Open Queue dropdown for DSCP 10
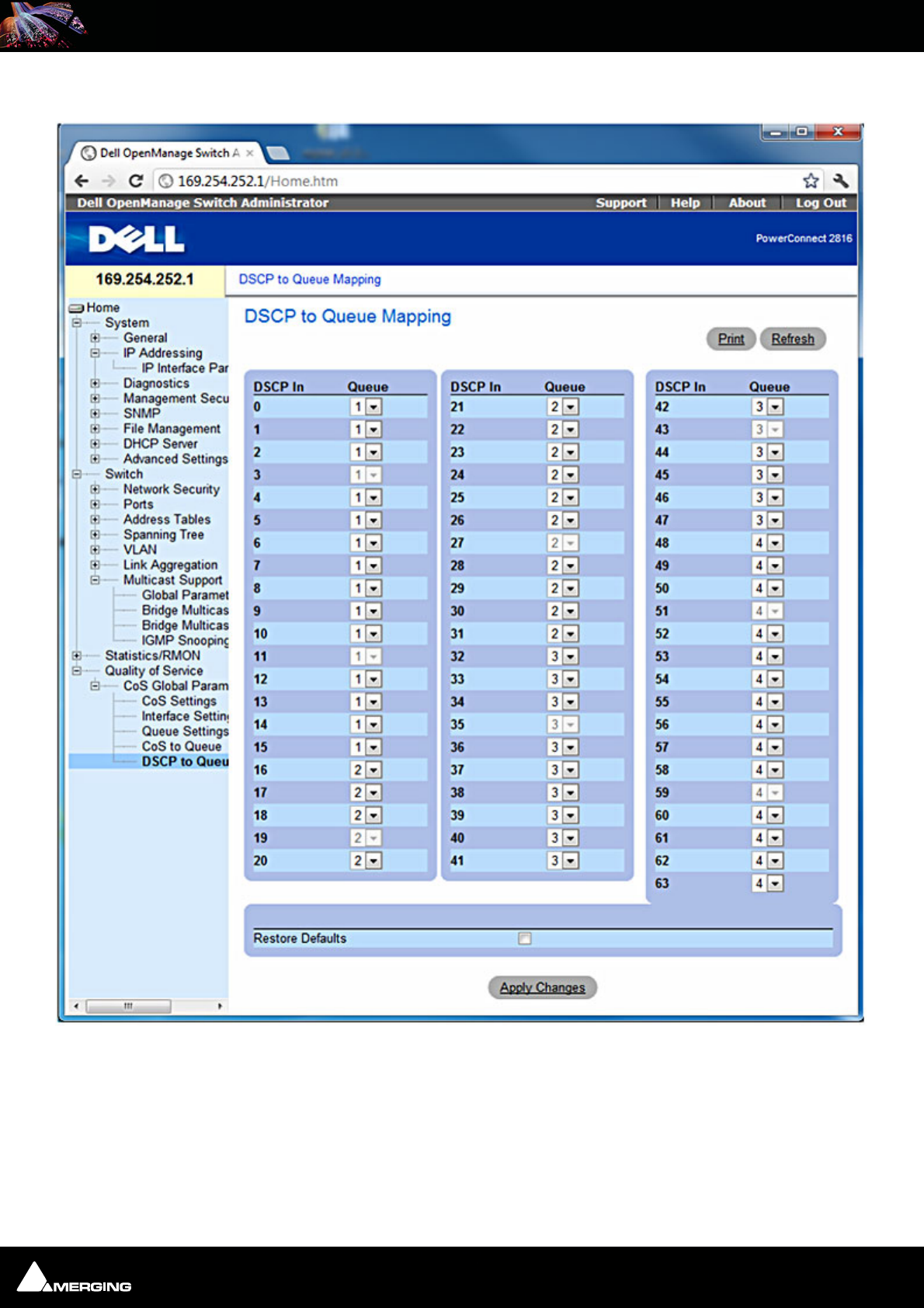The height and width of the screenshot is (1308, 924). pyautogui.click(x=366, y=634)
